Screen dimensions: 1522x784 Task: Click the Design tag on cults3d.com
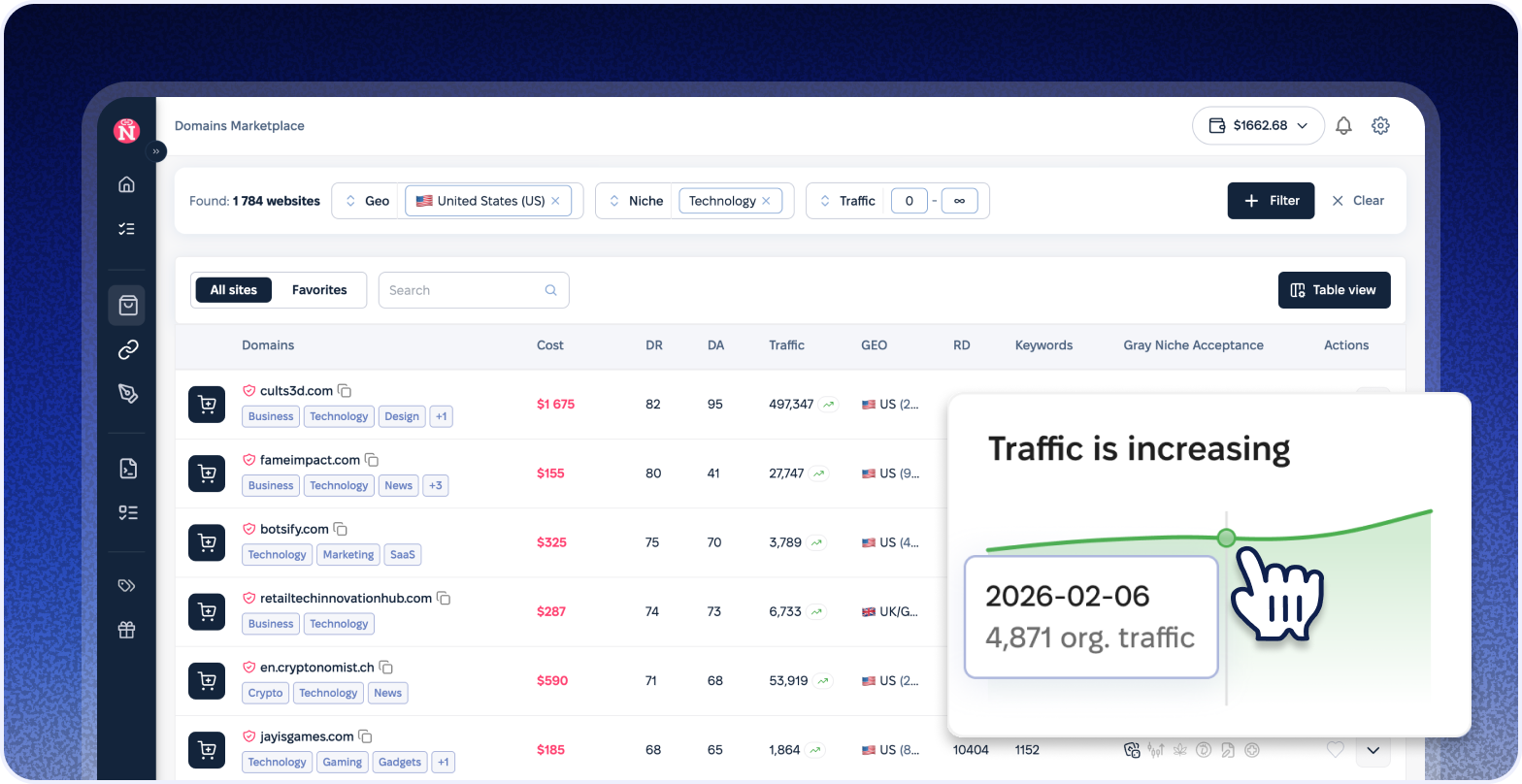pos(402,416)
